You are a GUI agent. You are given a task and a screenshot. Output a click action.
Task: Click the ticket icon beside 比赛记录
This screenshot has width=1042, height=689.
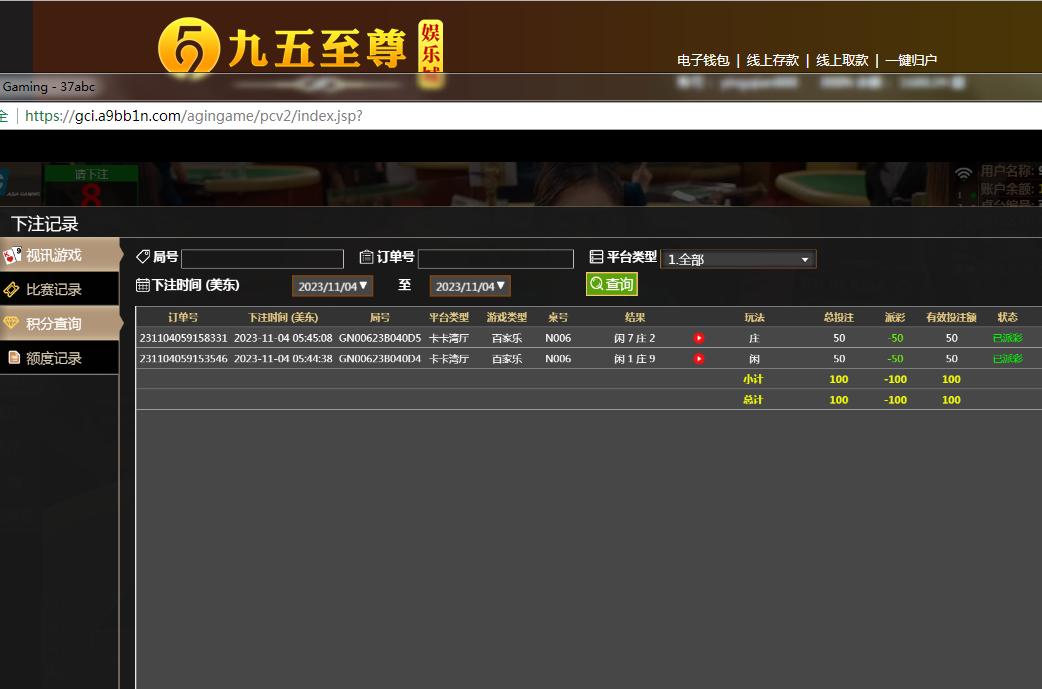click(11, 290)
